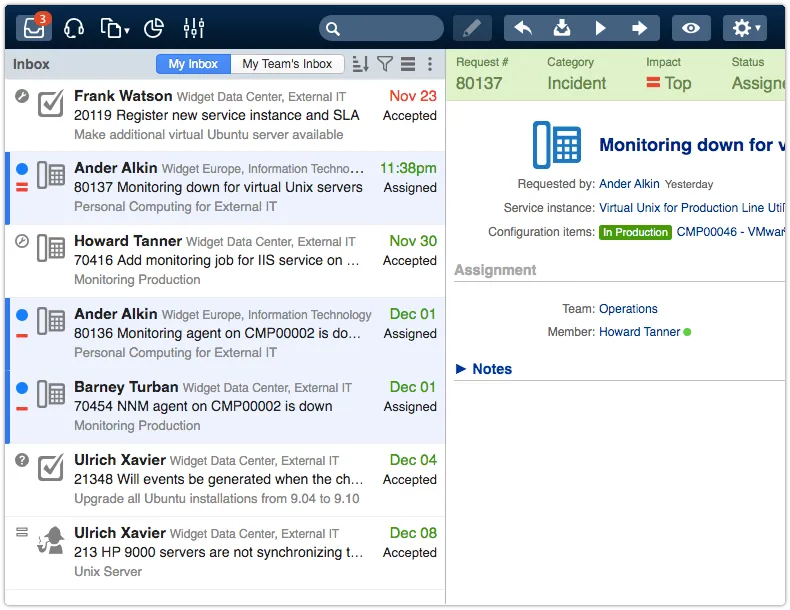Click Assignment section header
790x610 pixels.
point(495,270)
